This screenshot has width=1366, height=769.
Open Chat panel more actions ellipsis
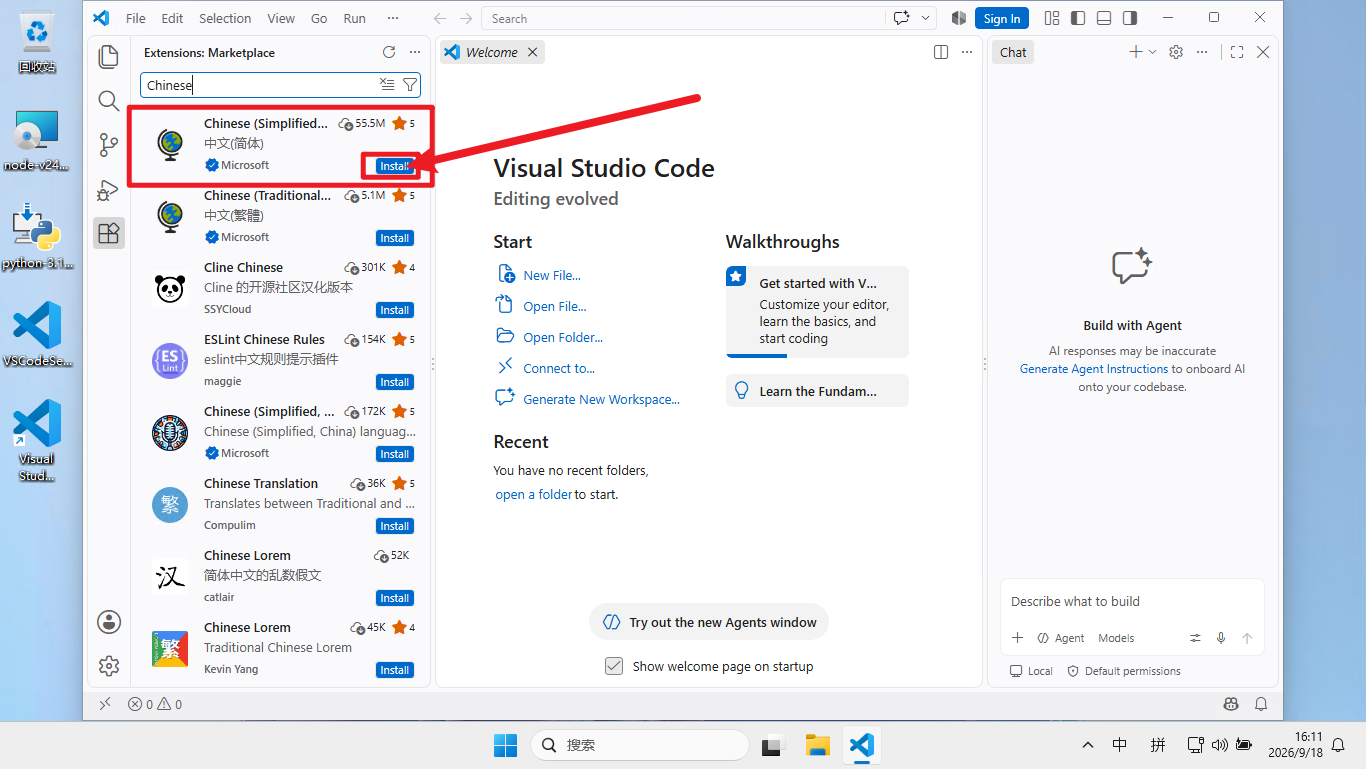1202,52
